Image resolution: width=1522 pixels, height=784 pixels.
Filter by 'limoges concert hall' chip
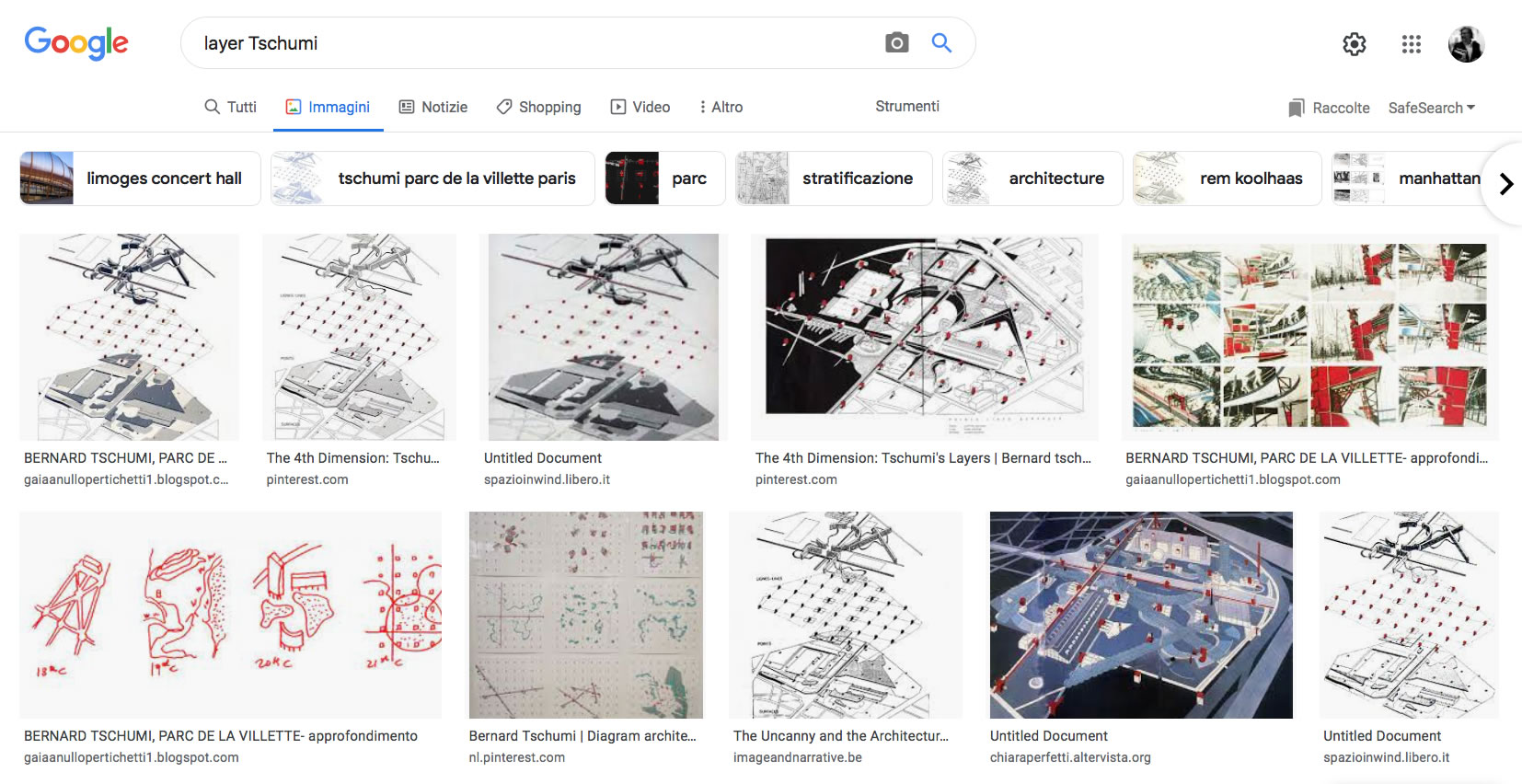[140, 179]
